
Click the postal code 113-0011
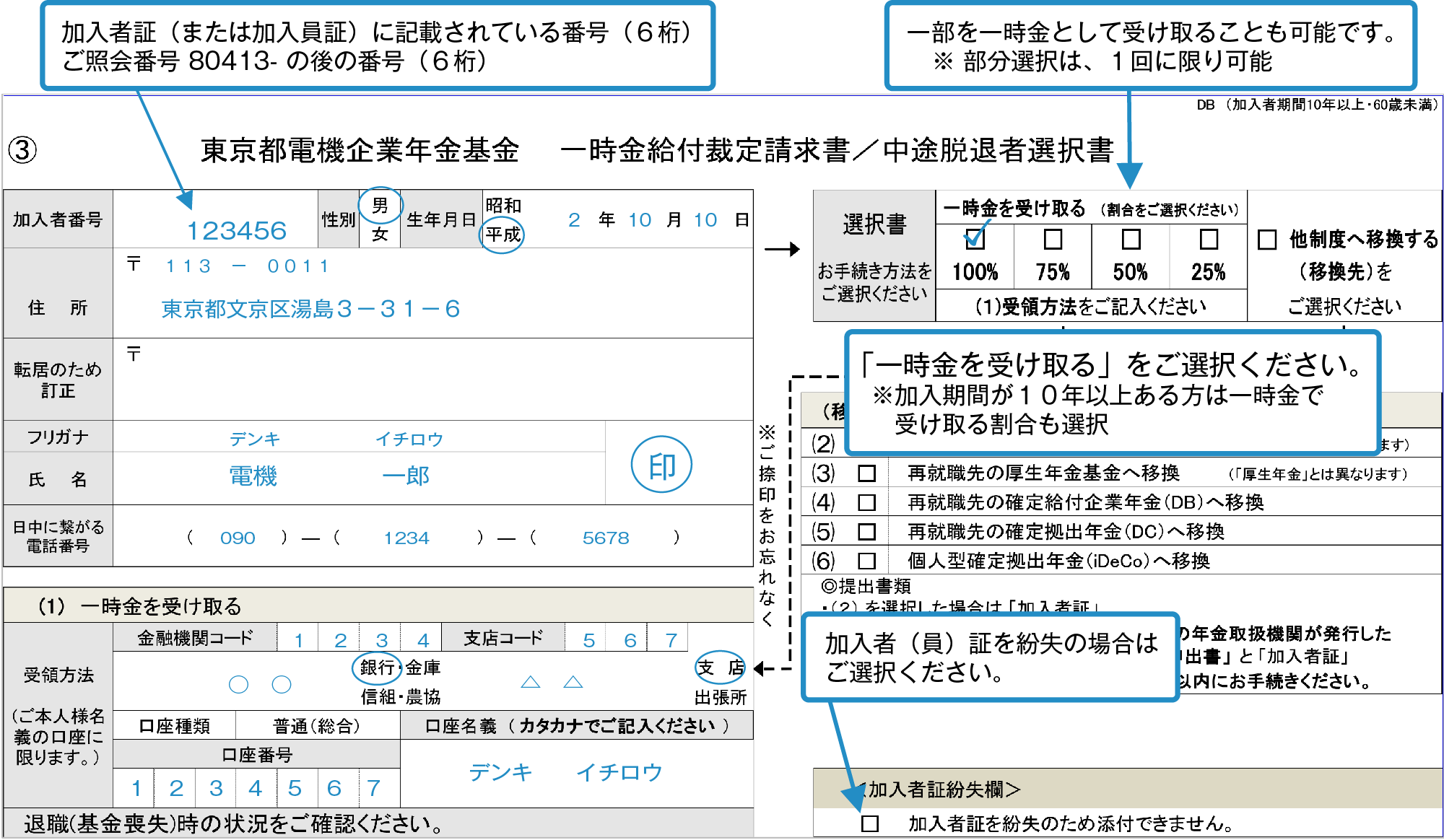click(248, 266)
